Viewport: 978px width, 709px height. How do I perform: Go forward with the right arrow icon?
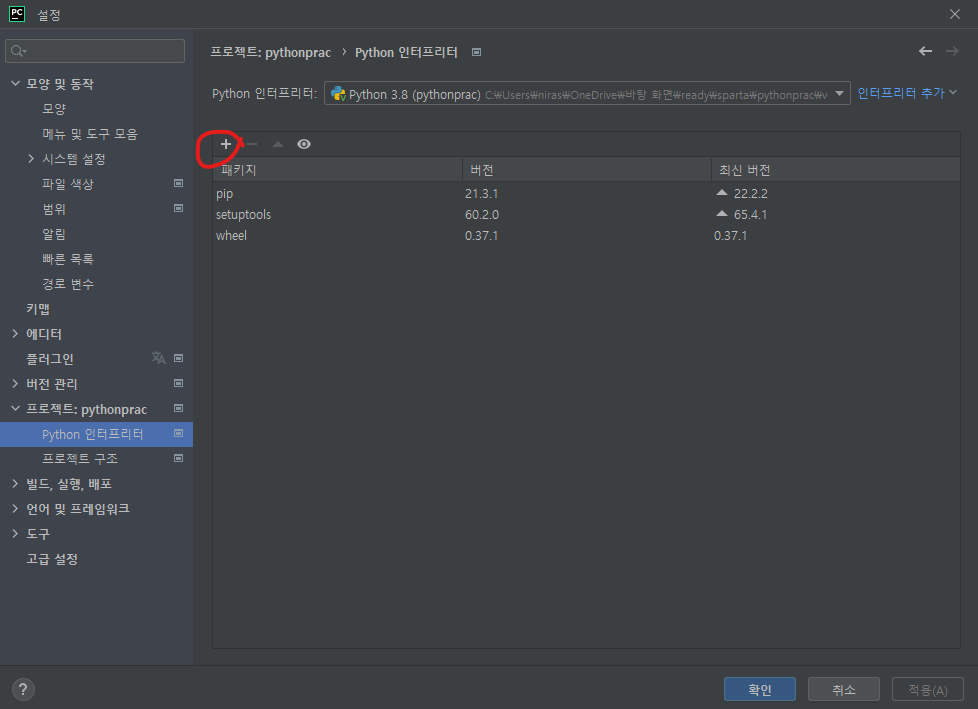(x=952, y=51)
